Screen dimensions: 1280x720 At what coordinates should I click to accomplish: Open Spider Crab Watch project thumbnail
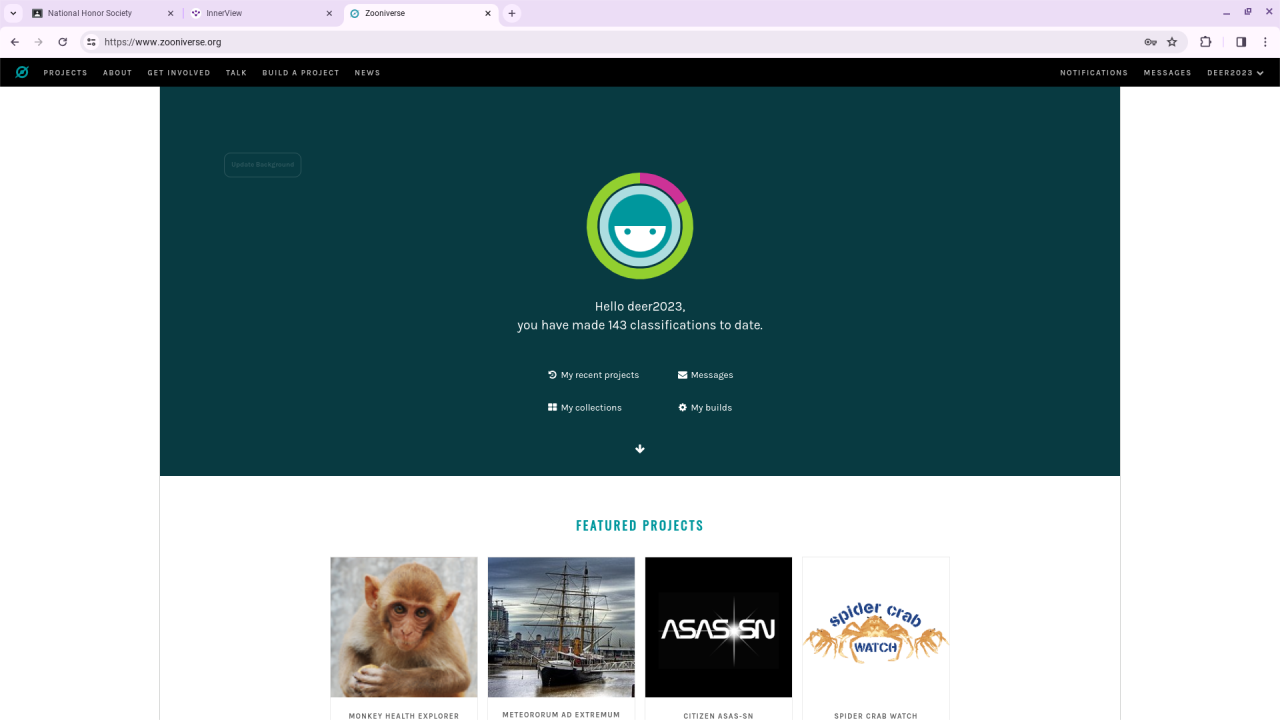(876, 627)
